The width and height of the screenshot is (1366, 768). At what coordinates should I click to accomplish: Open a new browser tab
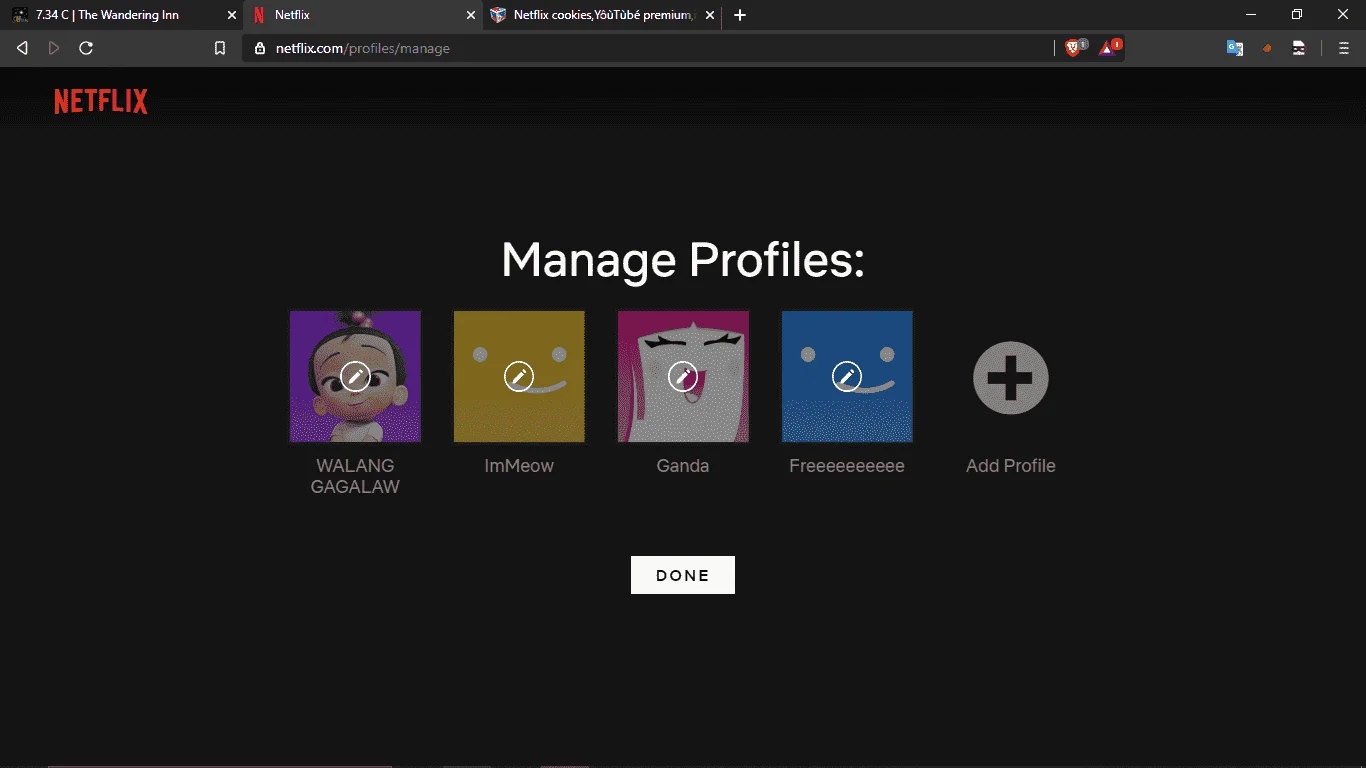(740, 15)
